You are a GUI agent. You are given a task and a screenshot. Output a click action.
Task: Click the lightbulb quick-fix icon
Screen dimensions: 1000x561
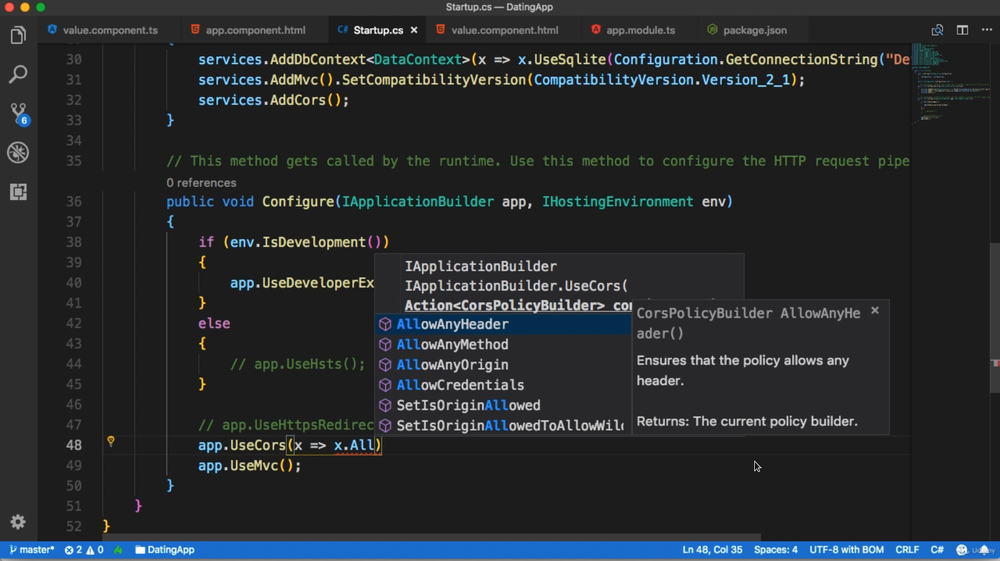(111, 441)
